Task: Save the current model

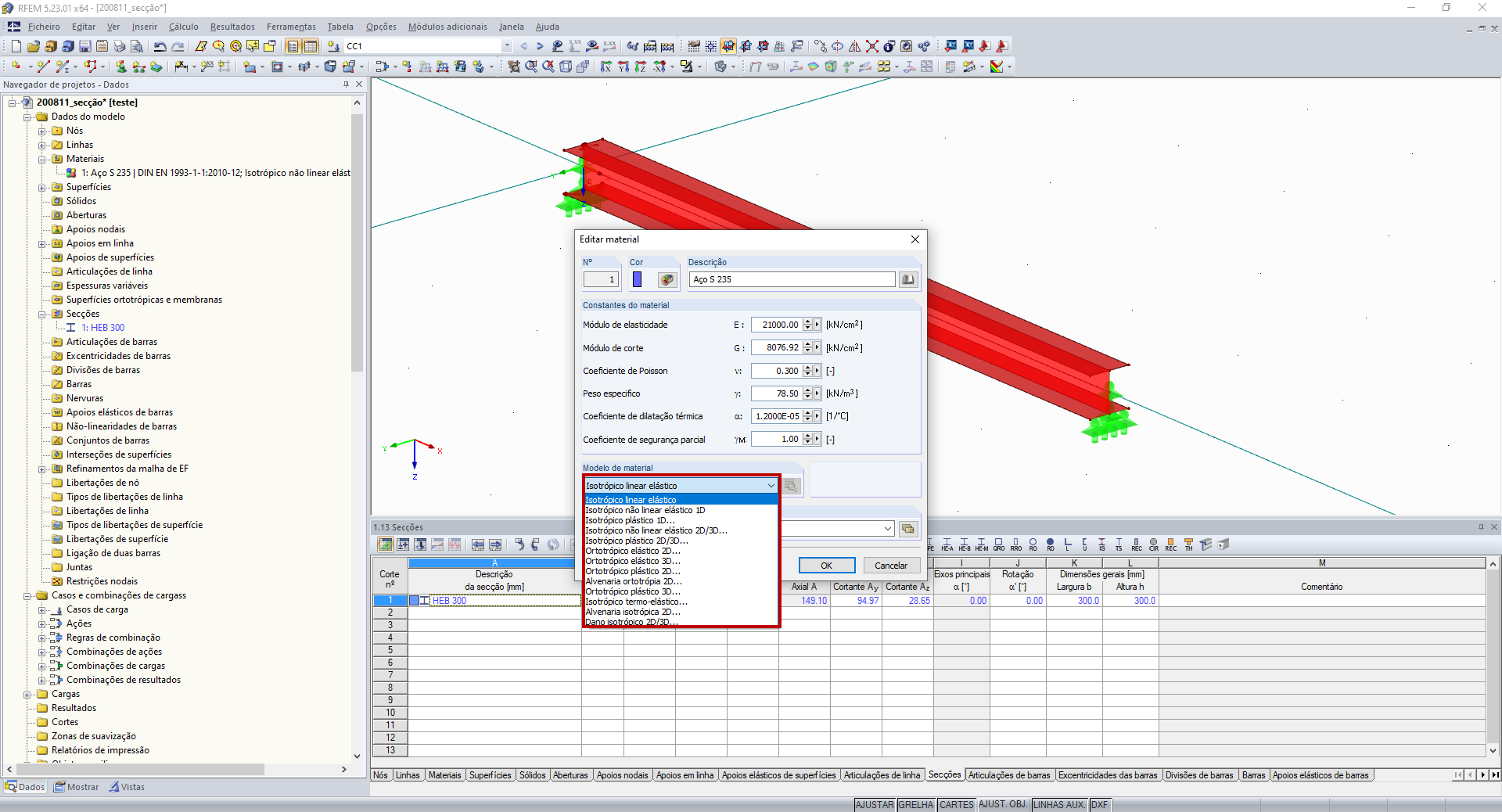Action: click(84, 46)
